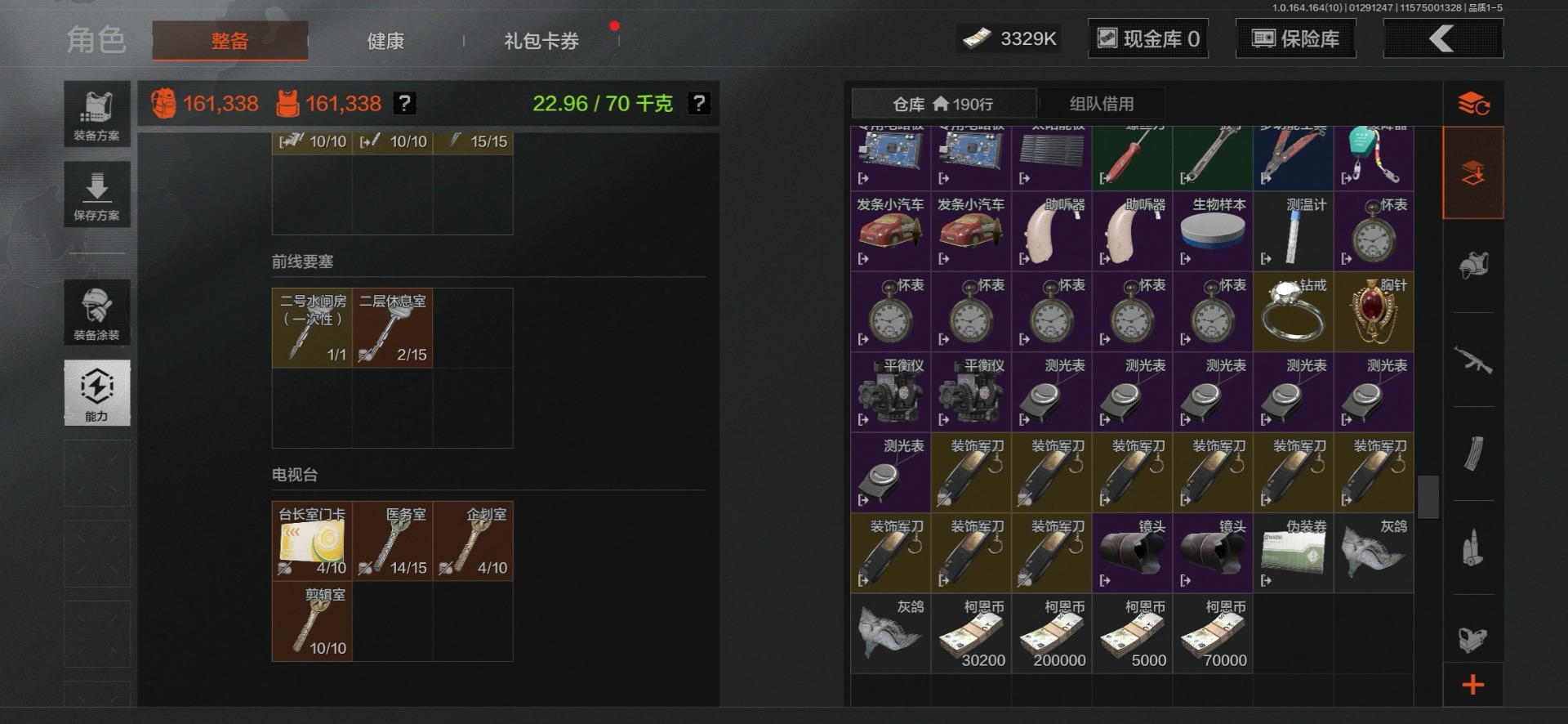Click the warehouse sort stack icon

(1473, 104)
